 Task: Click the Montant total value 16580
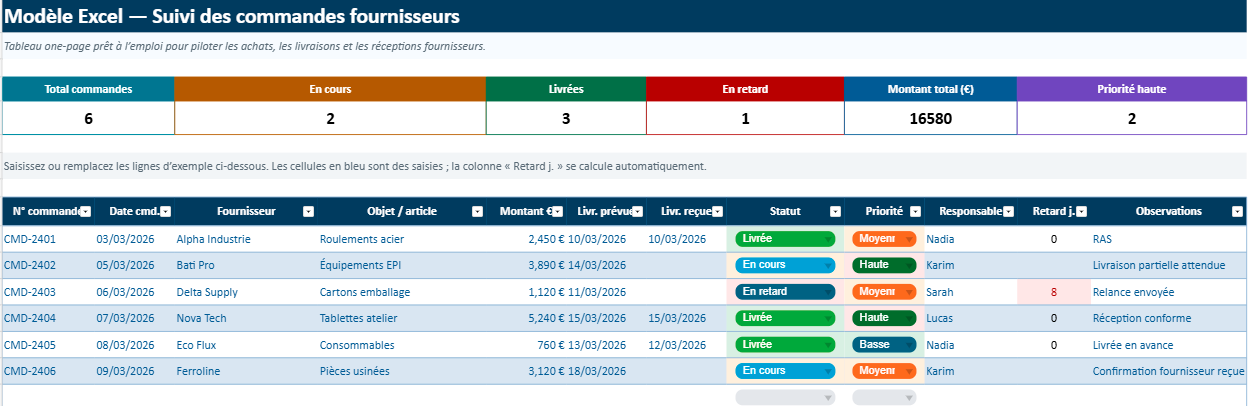click(930, 119)
